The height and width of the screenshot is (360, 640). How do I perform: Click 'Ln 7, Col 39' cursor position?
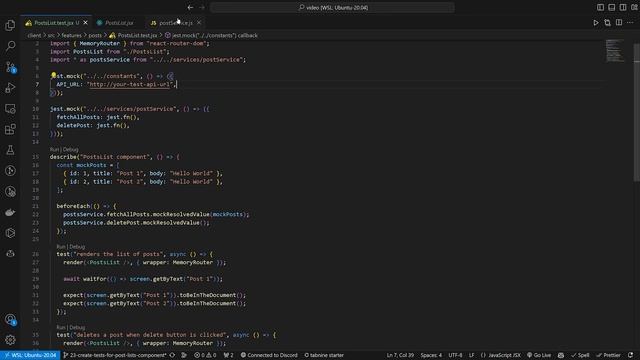click(x=400, y=355)
